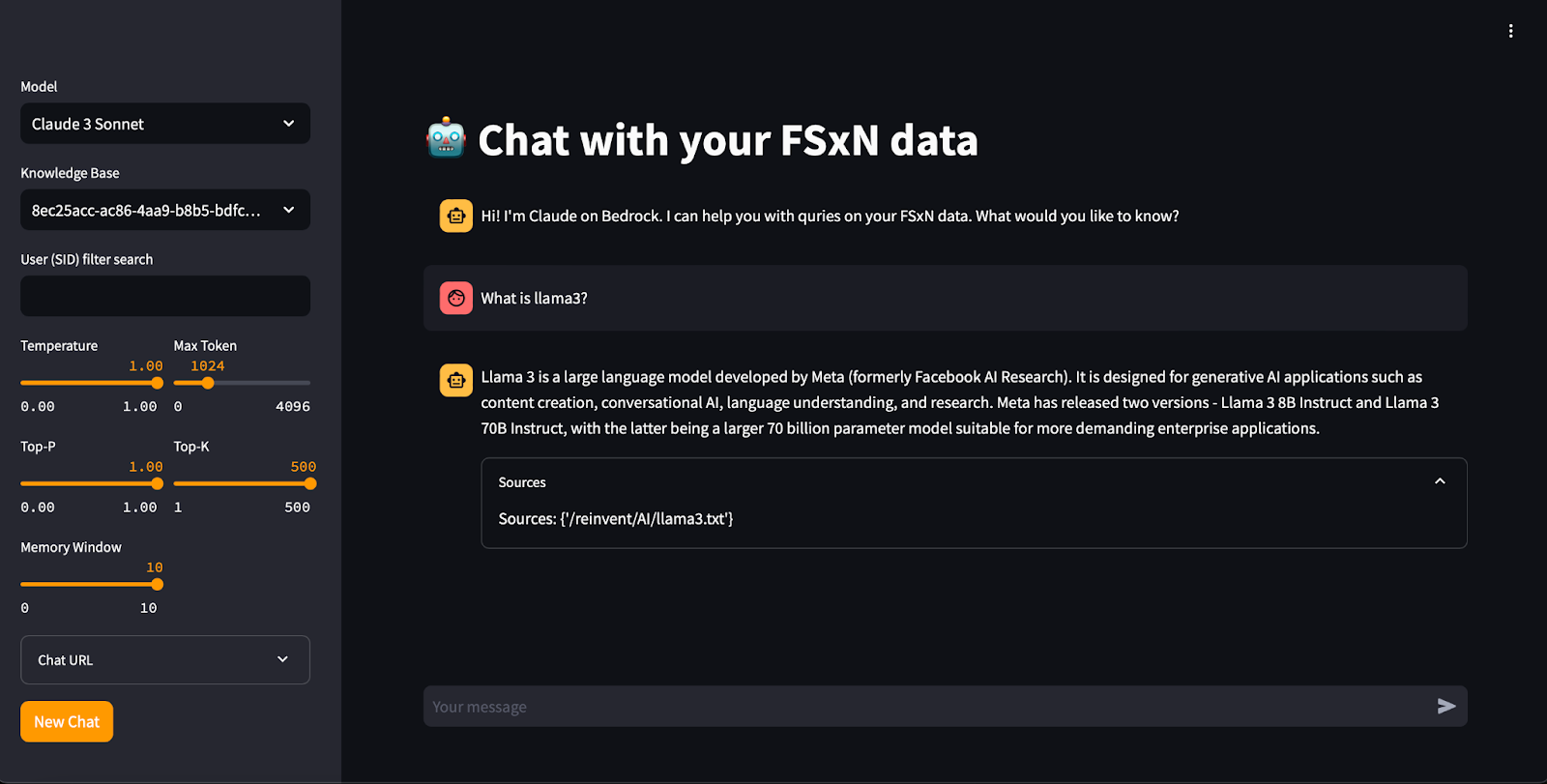Click the Max Token slider handle
1547x784 pixels.
point(208,383)
